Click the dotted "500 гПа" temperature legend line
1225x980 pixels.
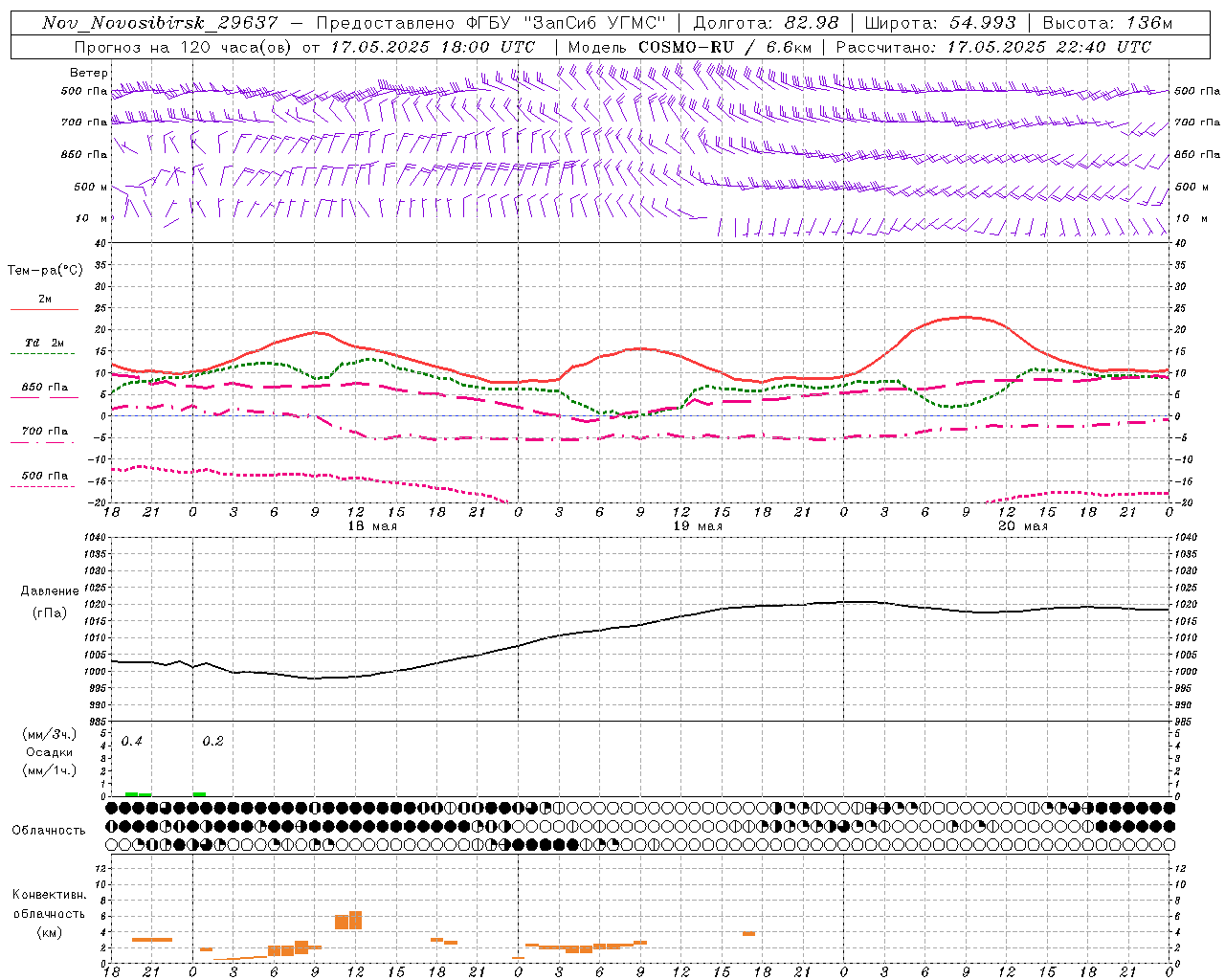coord(42,486)
